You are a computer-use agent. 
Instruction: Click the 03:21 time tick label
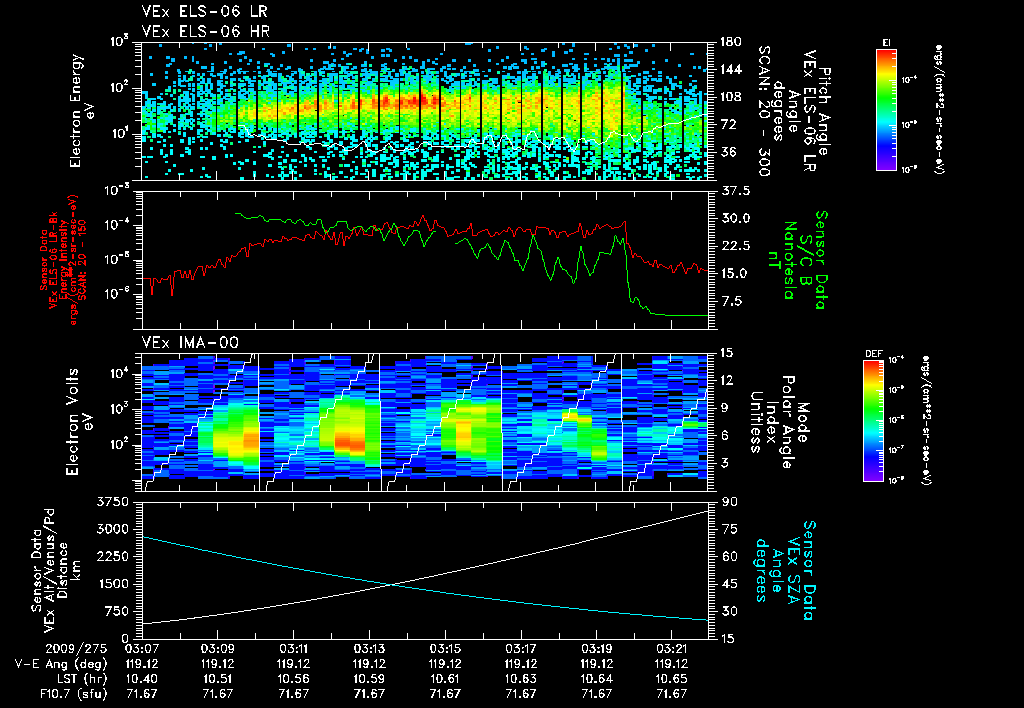coord(672,649)
